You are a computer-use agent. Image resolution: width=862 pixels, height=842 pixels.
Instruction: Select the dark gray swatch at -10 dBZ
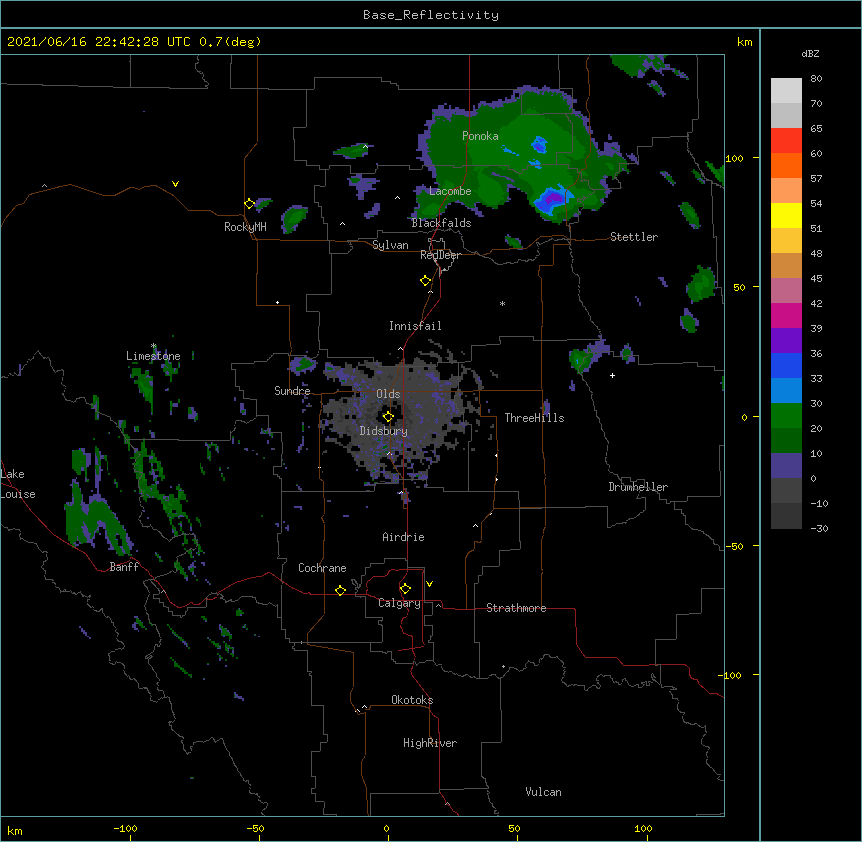(x=786, y=516)
